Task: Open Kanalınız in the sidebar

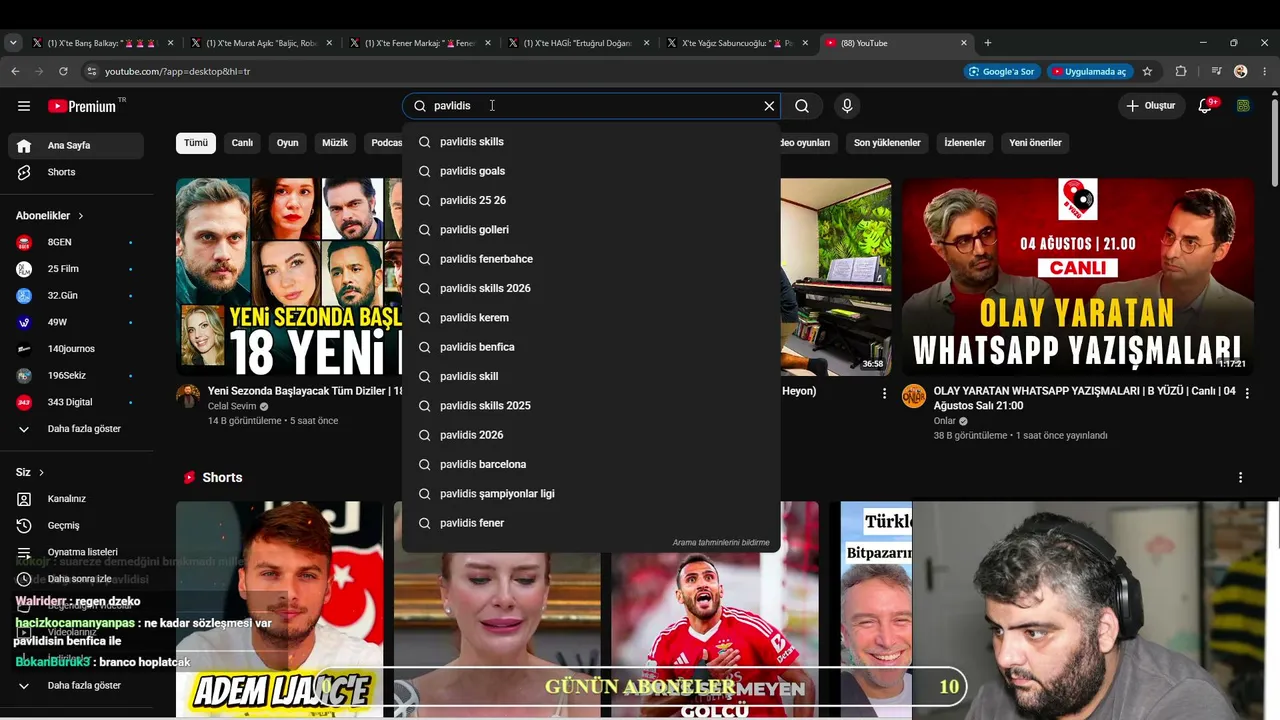Action: tap(76, 499)
